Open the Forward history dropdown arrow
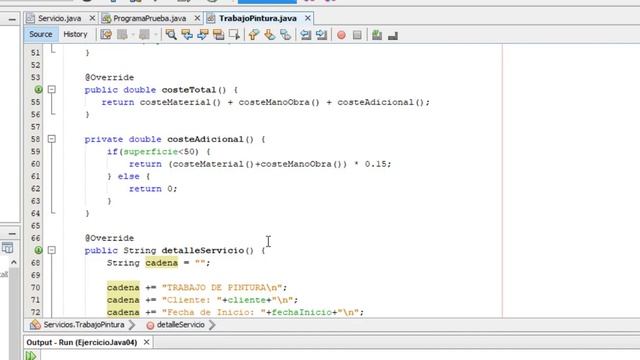 tap(156, 35)
